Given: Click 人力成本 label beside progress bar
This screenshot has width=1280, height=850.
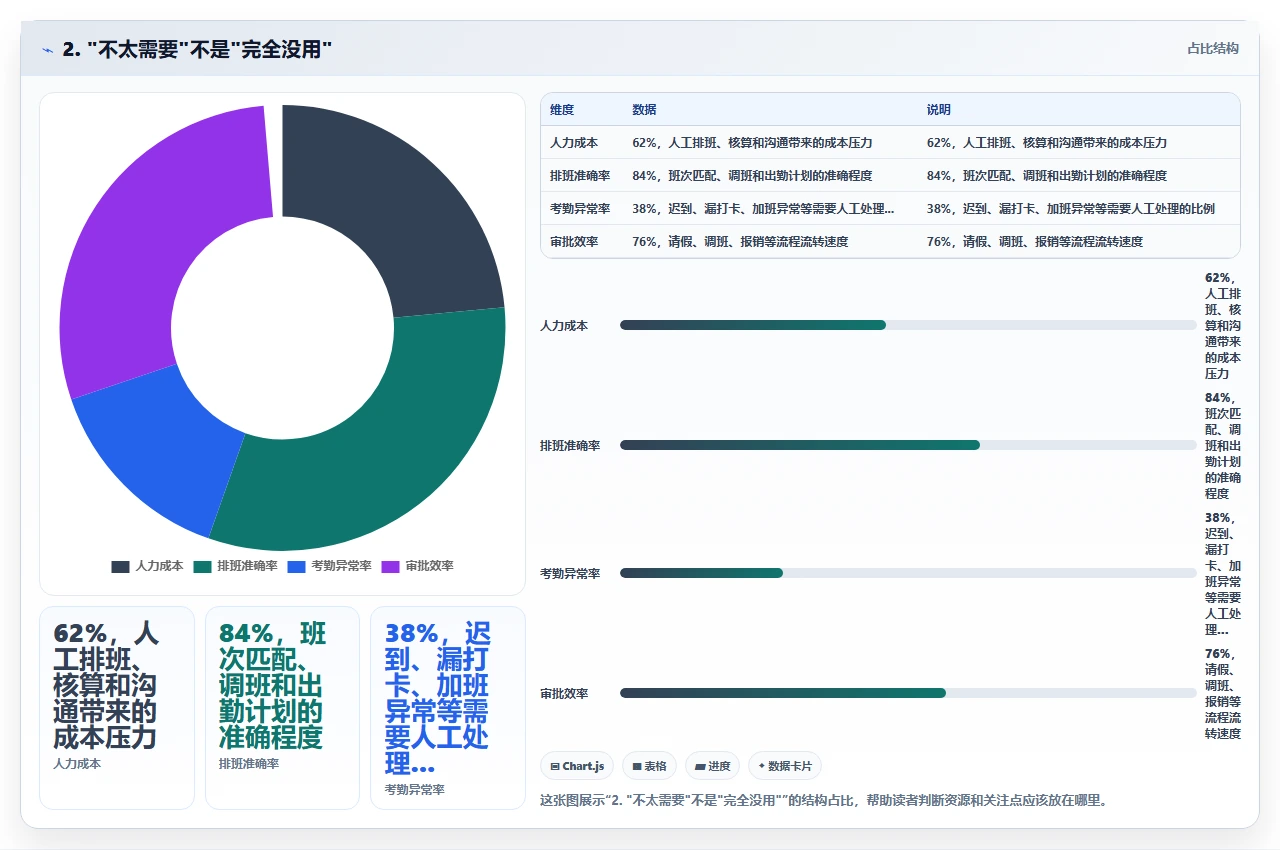Looking at the screenshot, I should coord(564,326).
